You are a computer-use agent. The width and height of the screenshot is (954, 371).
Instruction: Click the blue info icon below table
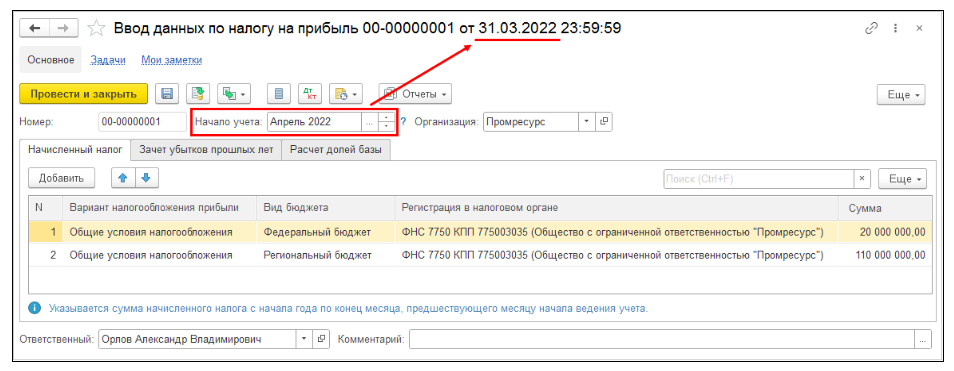tap(35, 308)
